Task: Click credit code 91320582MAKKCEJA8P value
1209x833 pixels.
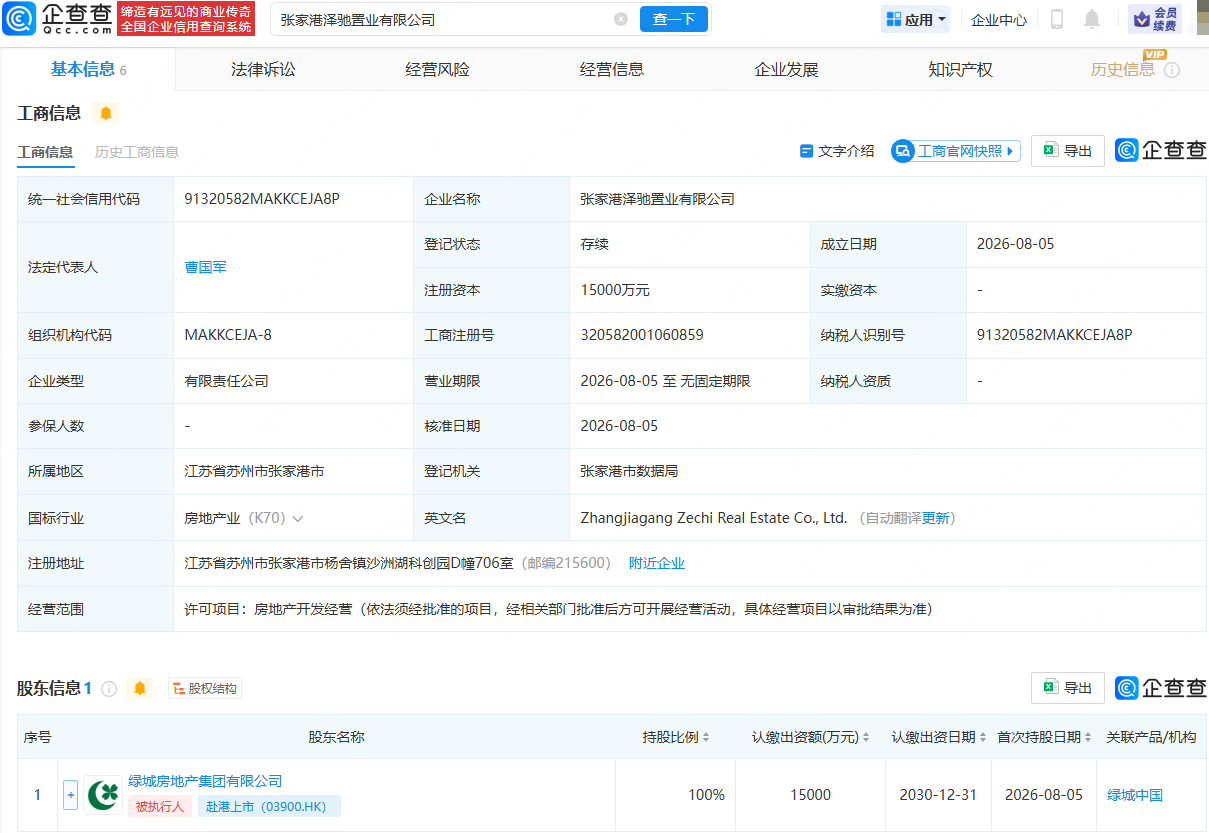Action: pos(262,199)
